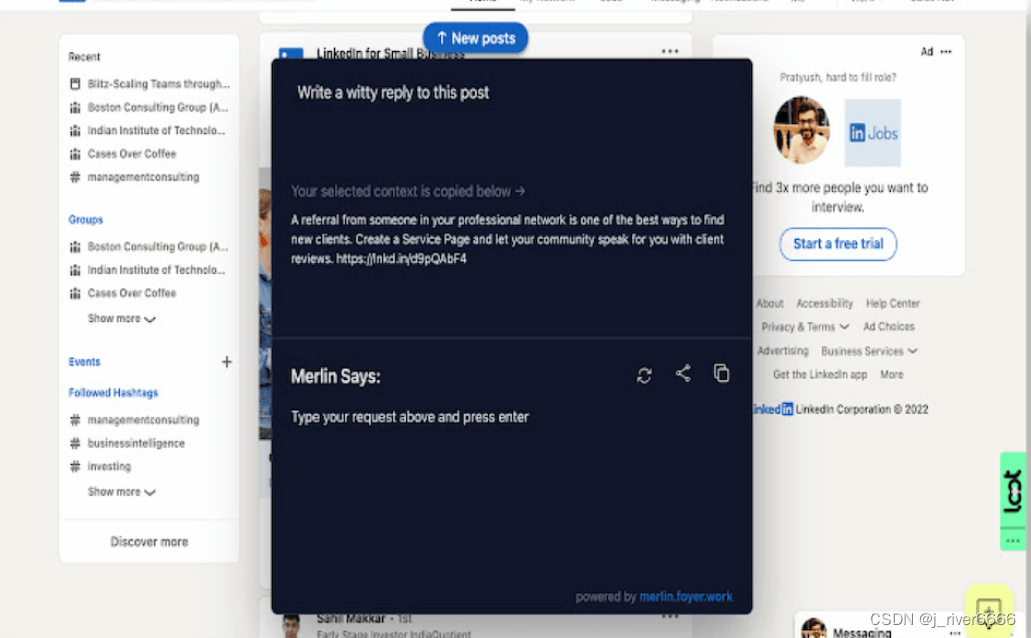Image resolution: width=1031 pixels, height=638 pixels.
Task: Add an event with the plus icon
Action: [x=226, y=362]
